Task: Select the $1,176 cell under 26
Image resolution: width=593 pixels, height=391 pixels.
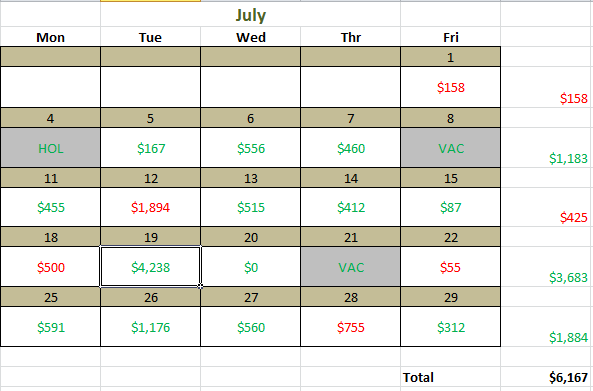Action: pos(151,327)
